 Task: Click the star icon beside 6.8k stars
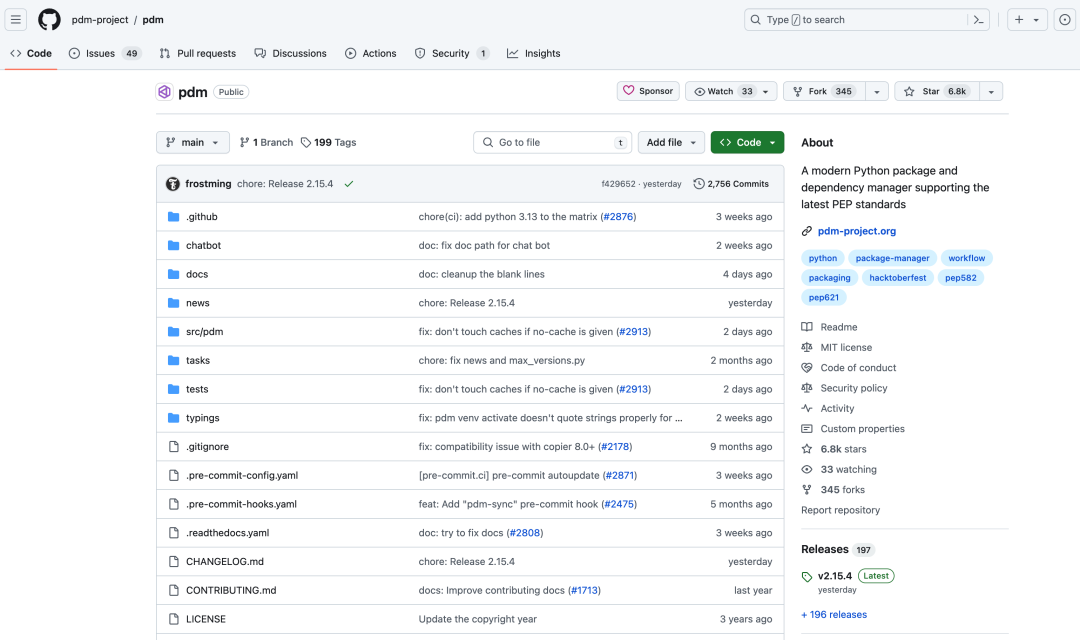click(807, 449)
